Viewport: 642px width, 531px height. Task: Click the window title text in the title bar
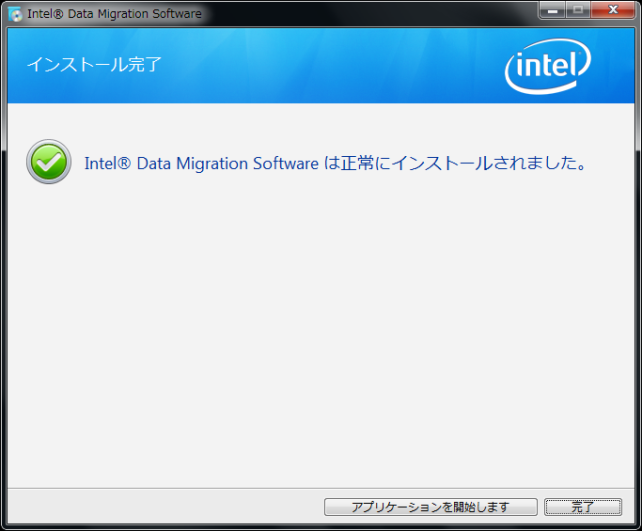coord(115,14)
